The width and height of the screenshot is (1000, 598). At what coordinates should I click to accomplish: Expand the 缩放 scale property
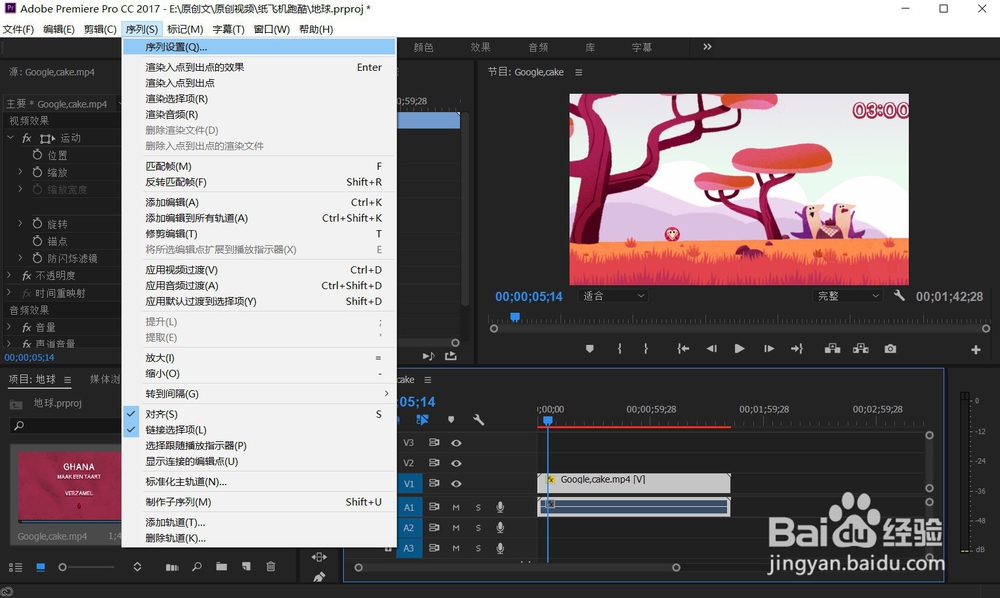click(20, 172)
